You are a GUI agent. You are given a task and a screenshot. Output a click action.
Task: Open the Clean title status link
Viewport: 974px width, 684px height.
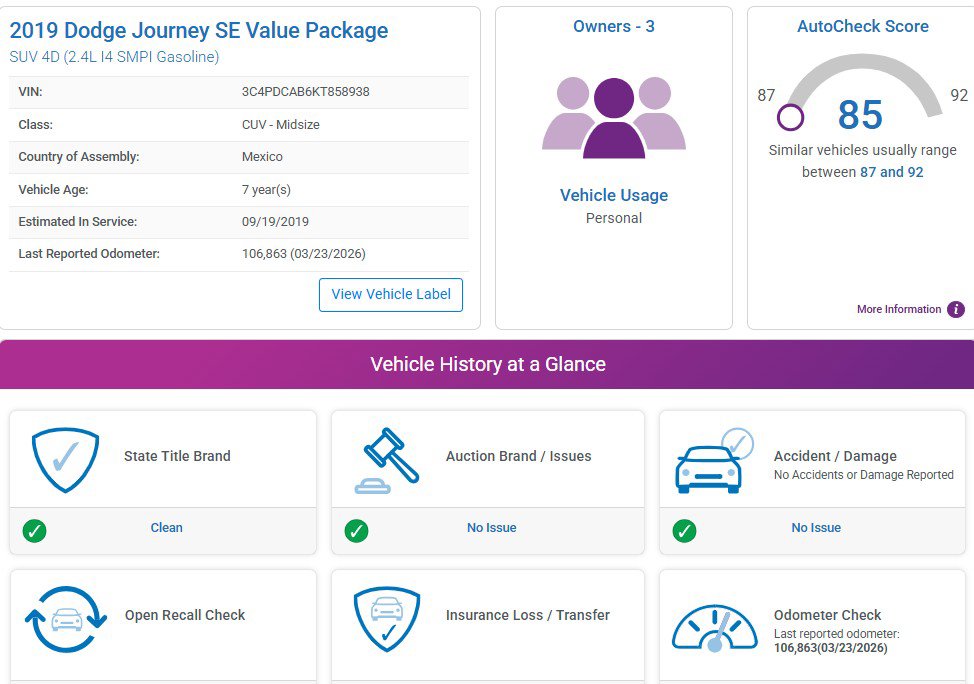point(166,527)
